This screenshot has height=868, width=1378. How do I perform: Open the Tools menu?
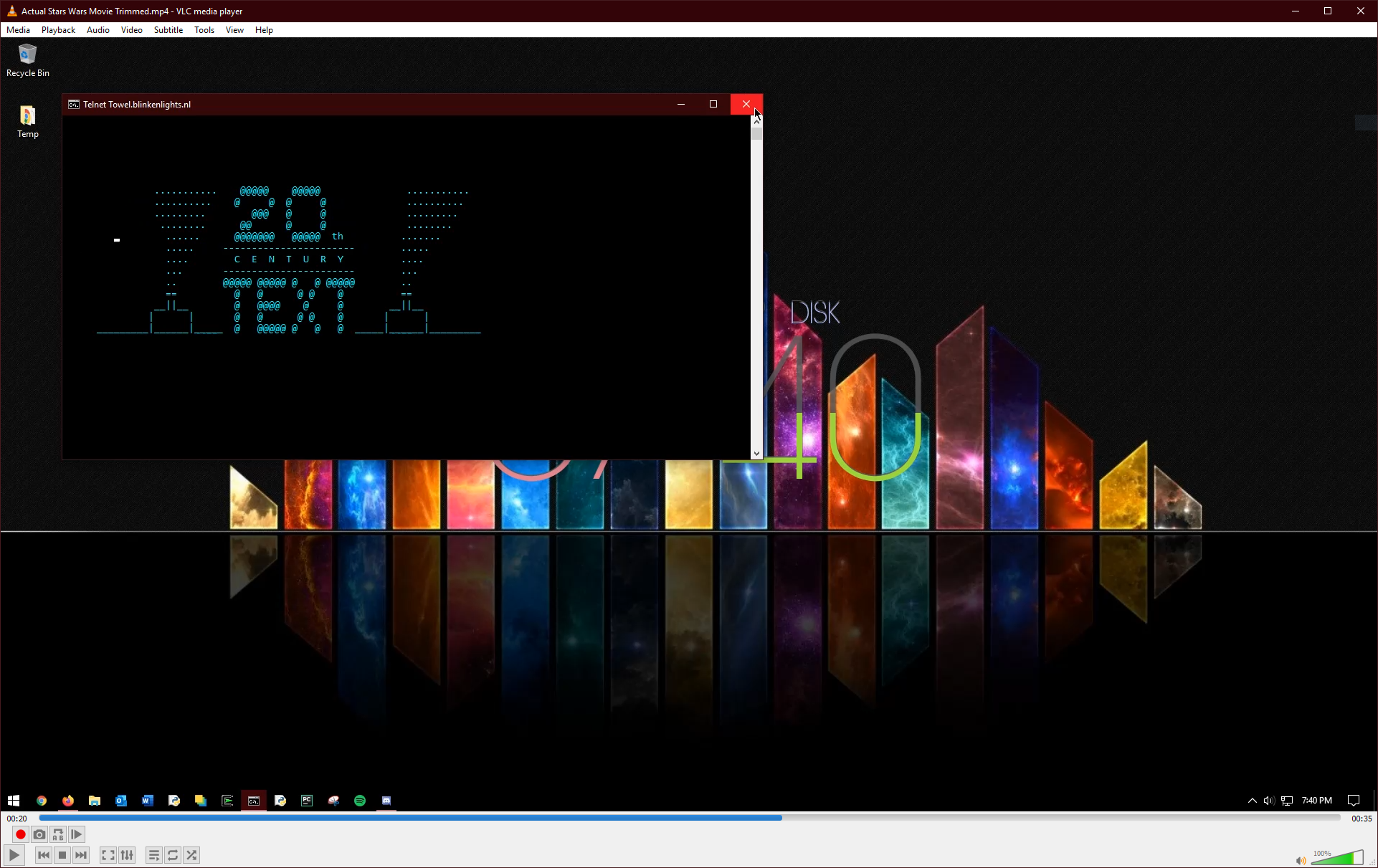(204, 29)
